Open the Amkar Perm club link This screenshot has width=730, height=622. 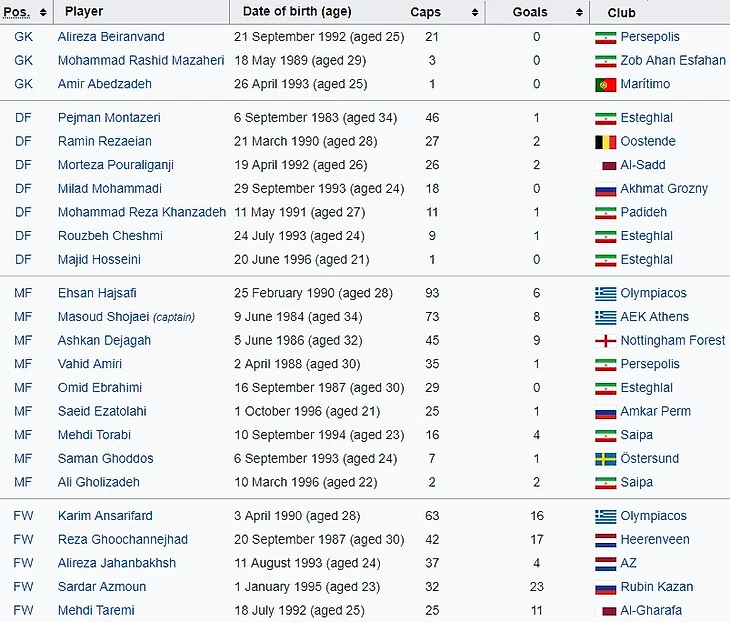[655, 411]
